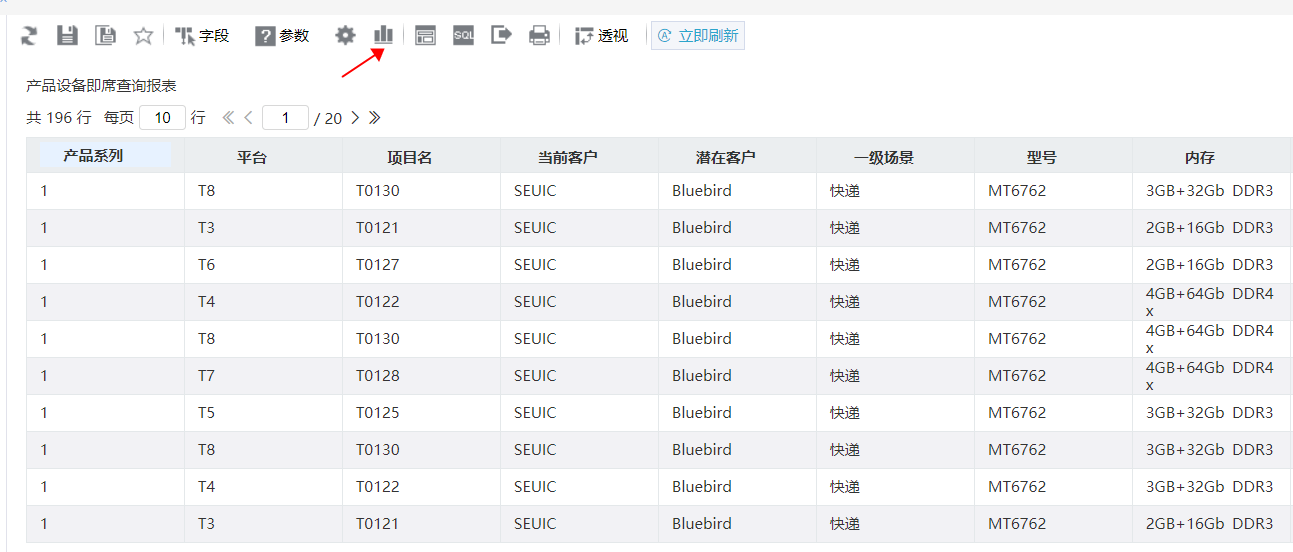1293x552 pixels.
Task: Click 4GB+64Gb DDR4x in the T0128 row
Action: [1209, 376]
